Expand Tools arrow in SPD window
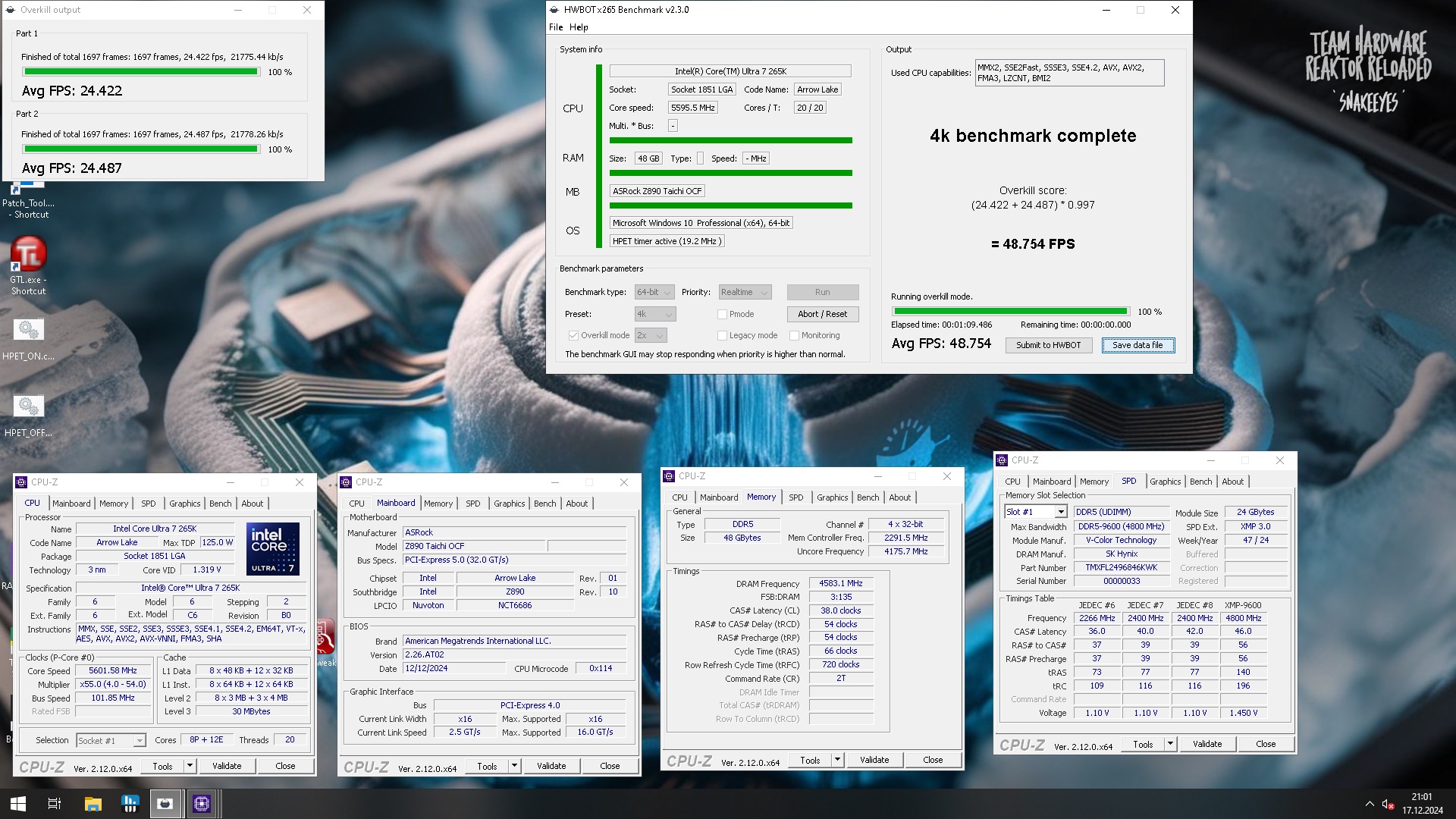Viewport: 1456px width, 819px height. (x=1170, y=744)
